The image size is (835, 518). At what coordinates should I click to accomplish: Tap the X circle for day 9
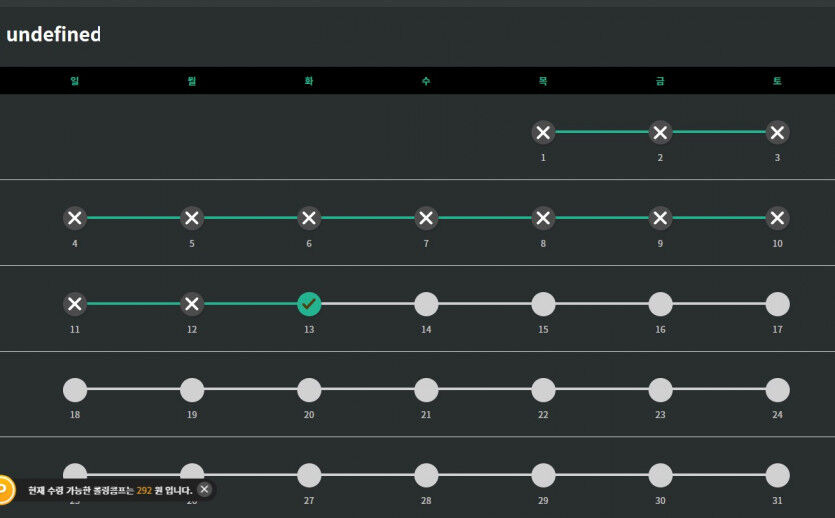(x=660, y=218)
